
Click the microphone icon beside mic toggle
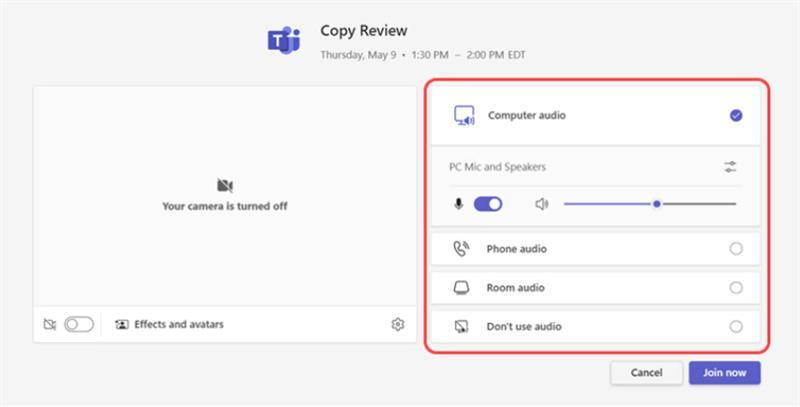pos(459,205)
